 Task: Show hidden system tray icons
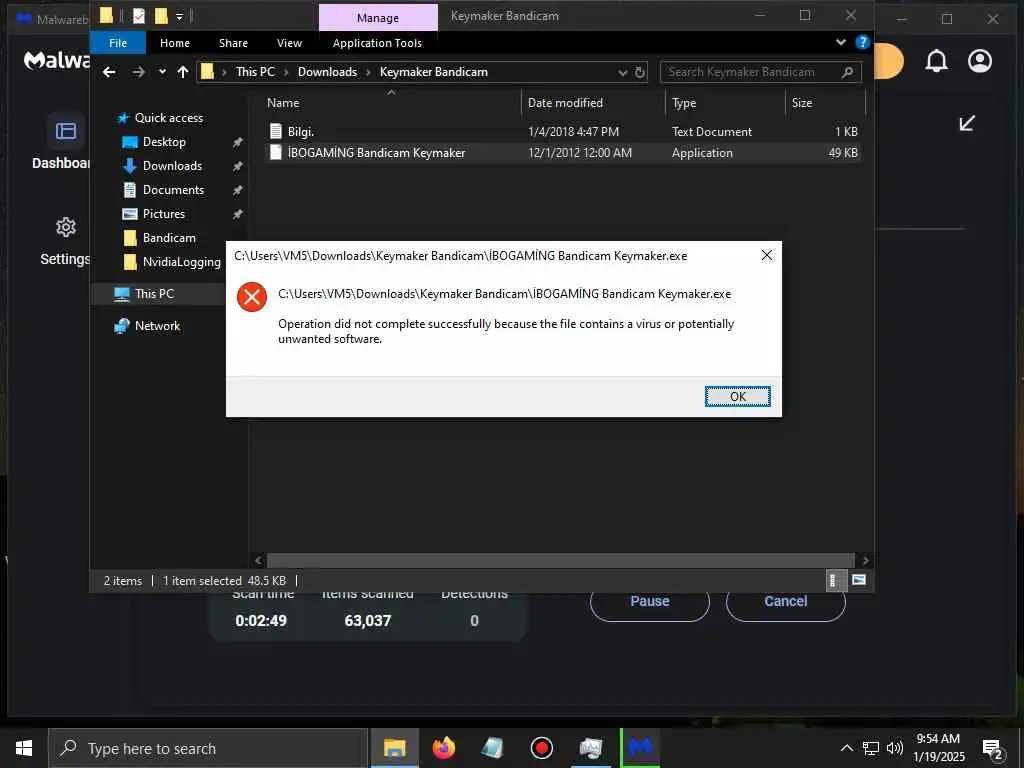846,748
